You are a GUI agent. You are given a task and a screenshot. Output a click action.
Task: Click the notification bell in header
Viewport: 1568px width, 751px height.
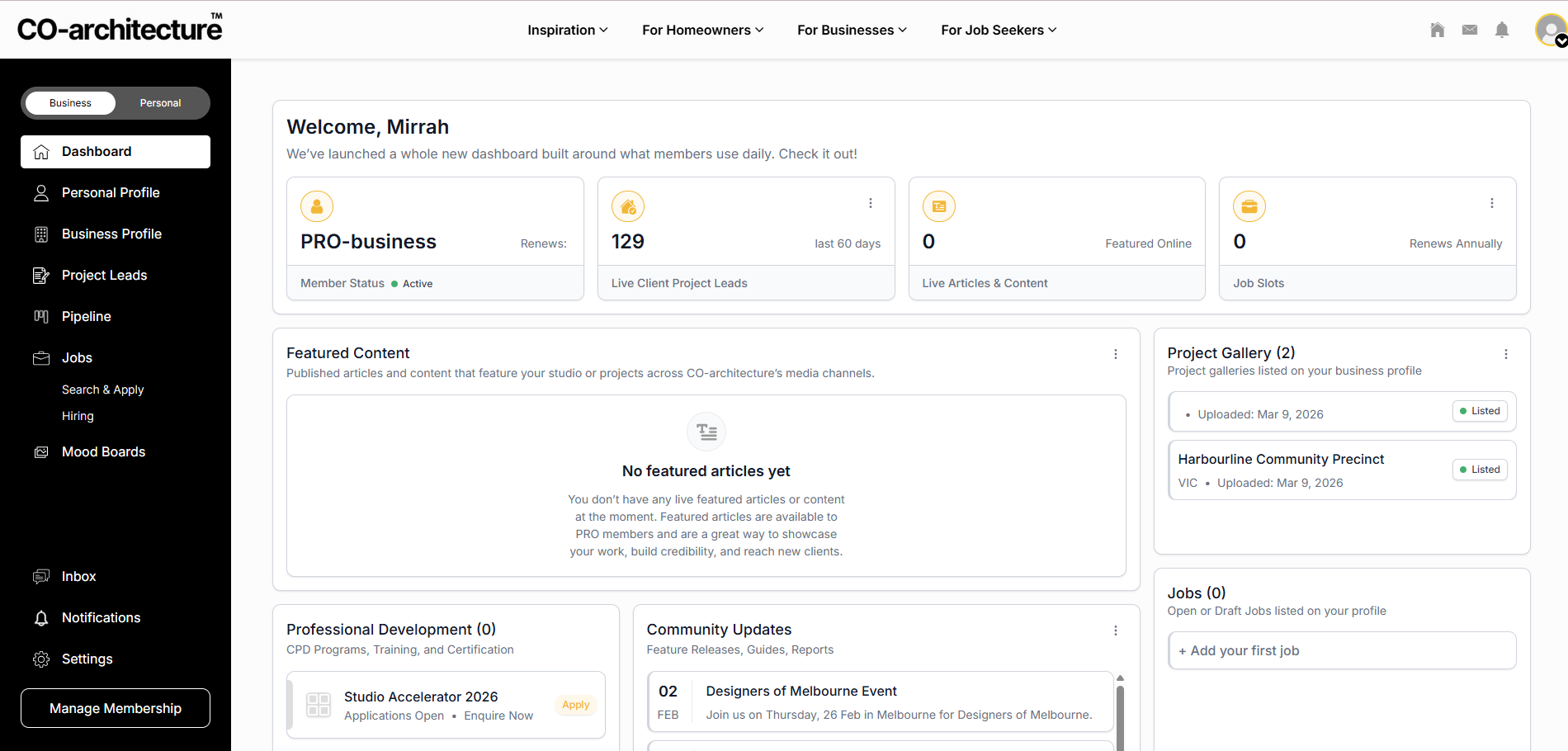[x=1501, y=30]
